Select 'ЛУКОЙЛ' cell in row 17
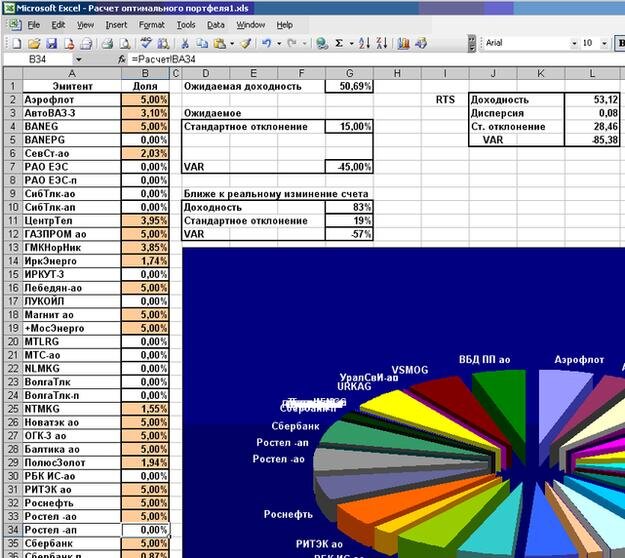Image resolution: width=625 pixels, height=558 pixels. tap(72, 301)
